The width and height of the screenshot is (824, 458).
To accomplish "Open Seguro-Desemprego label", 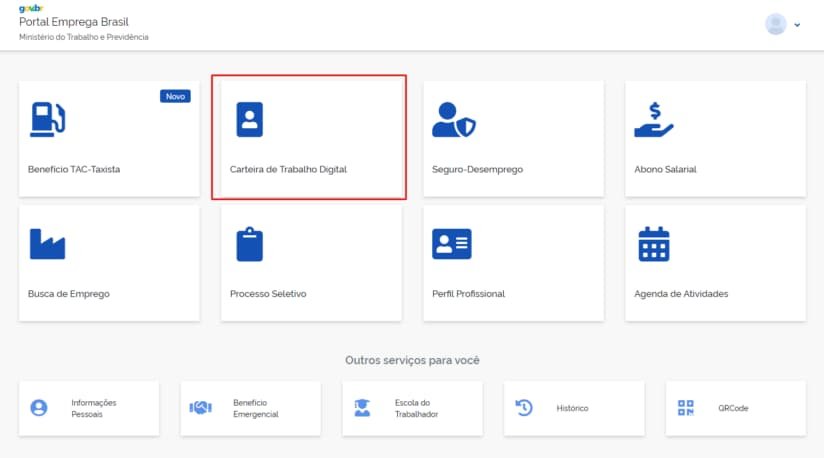I will pyautogui.click(x=478, y=169).
